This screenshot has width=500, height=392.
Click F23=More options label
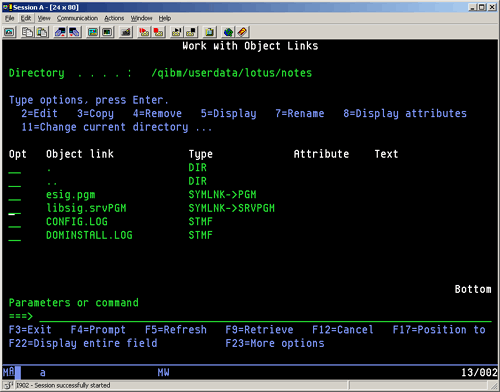(275, 343)
